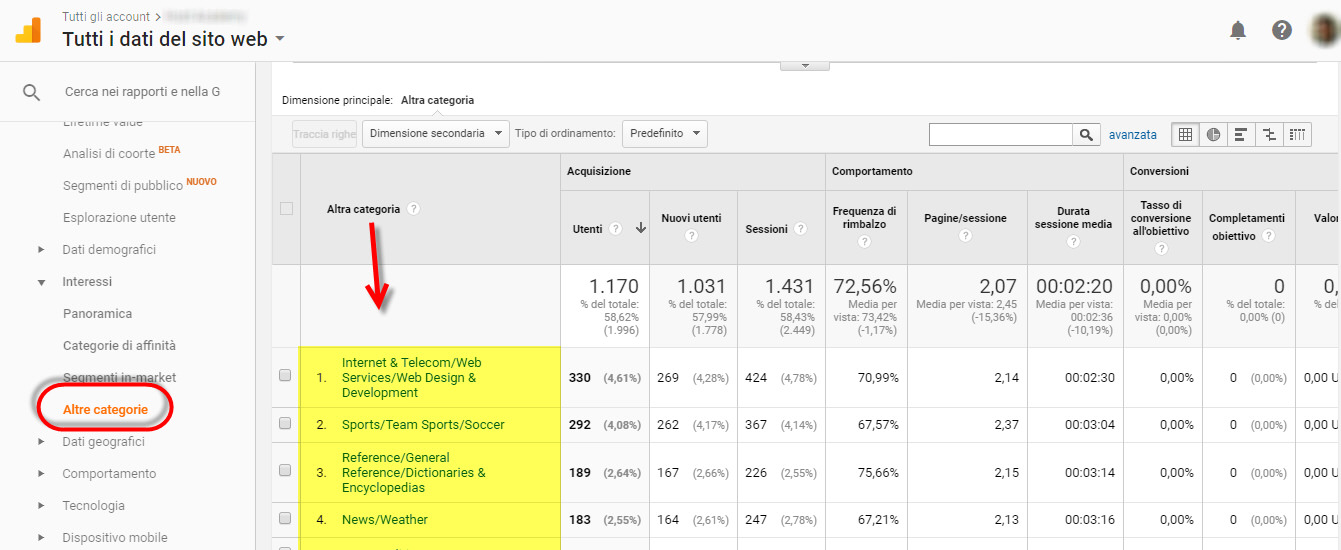1341x550 pixels.
Task: Open the help question mark icon
Action: pos(1282,30)
